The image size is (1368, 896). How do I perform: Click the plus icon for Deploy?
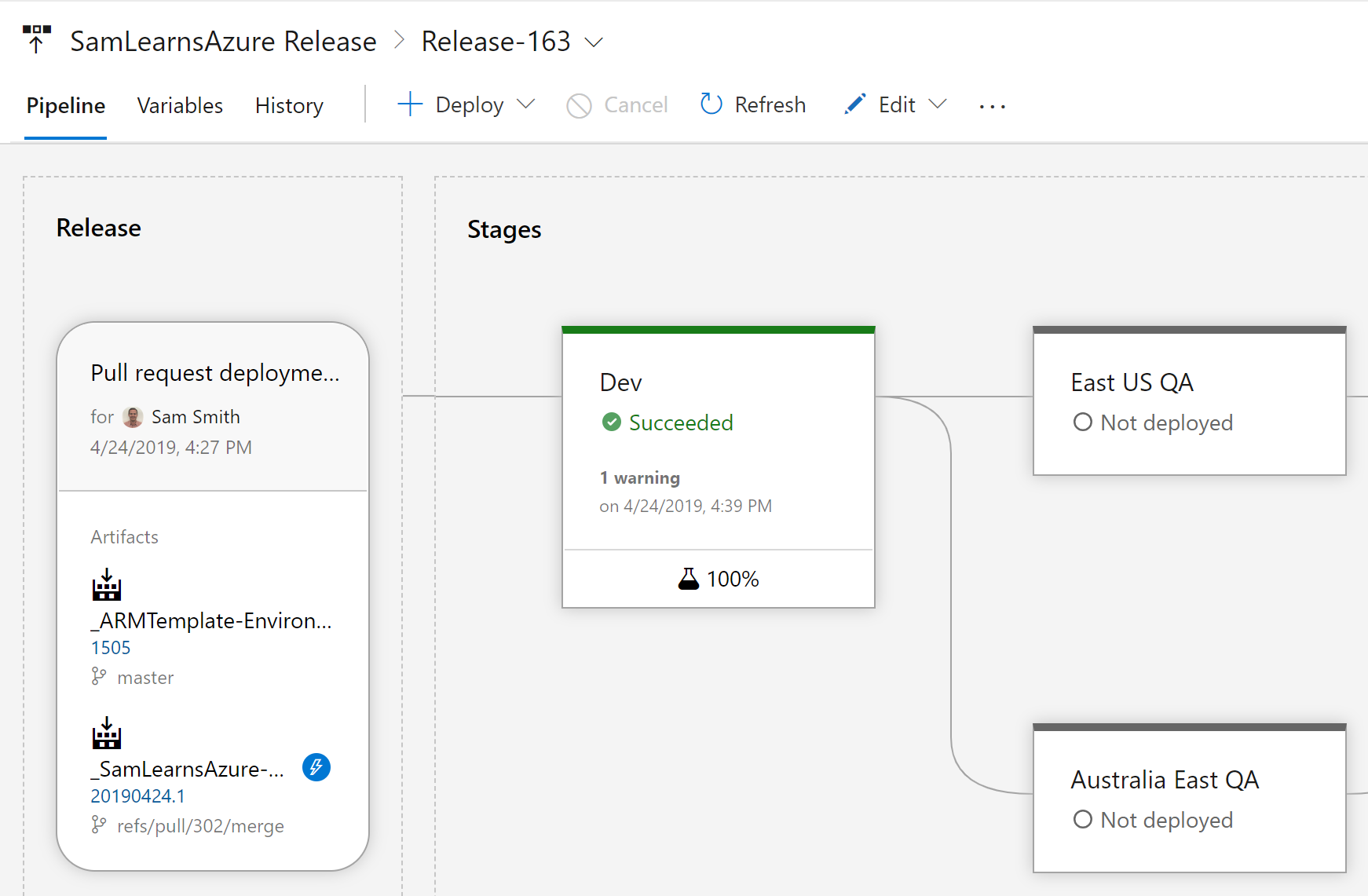tap(410, 104)
